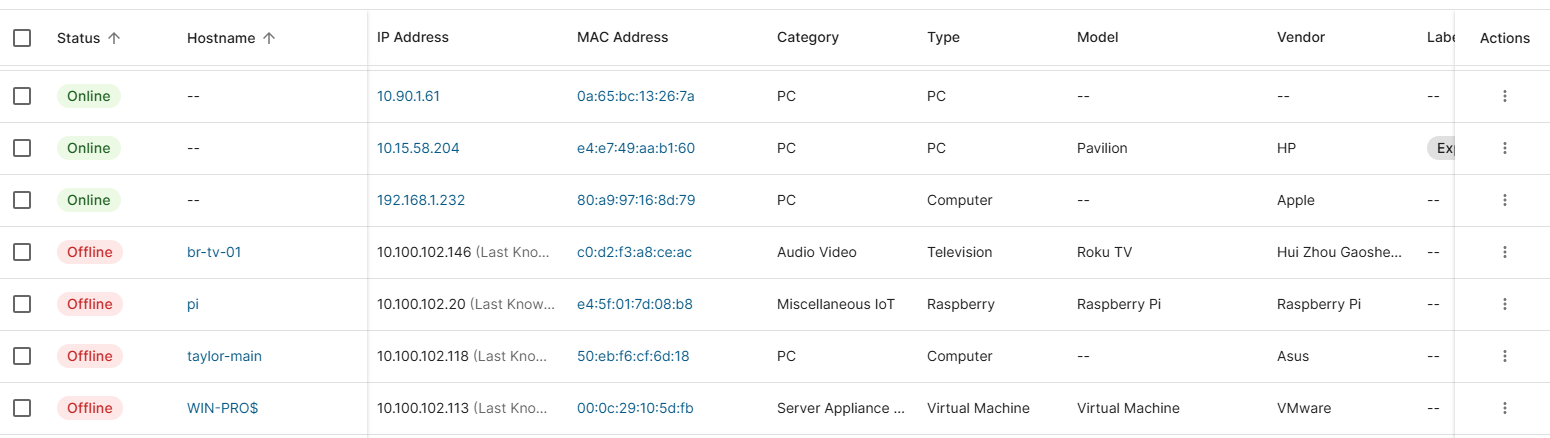Click the Vendor column header
Screen dimensions: 1550x438
(1300, 38)
